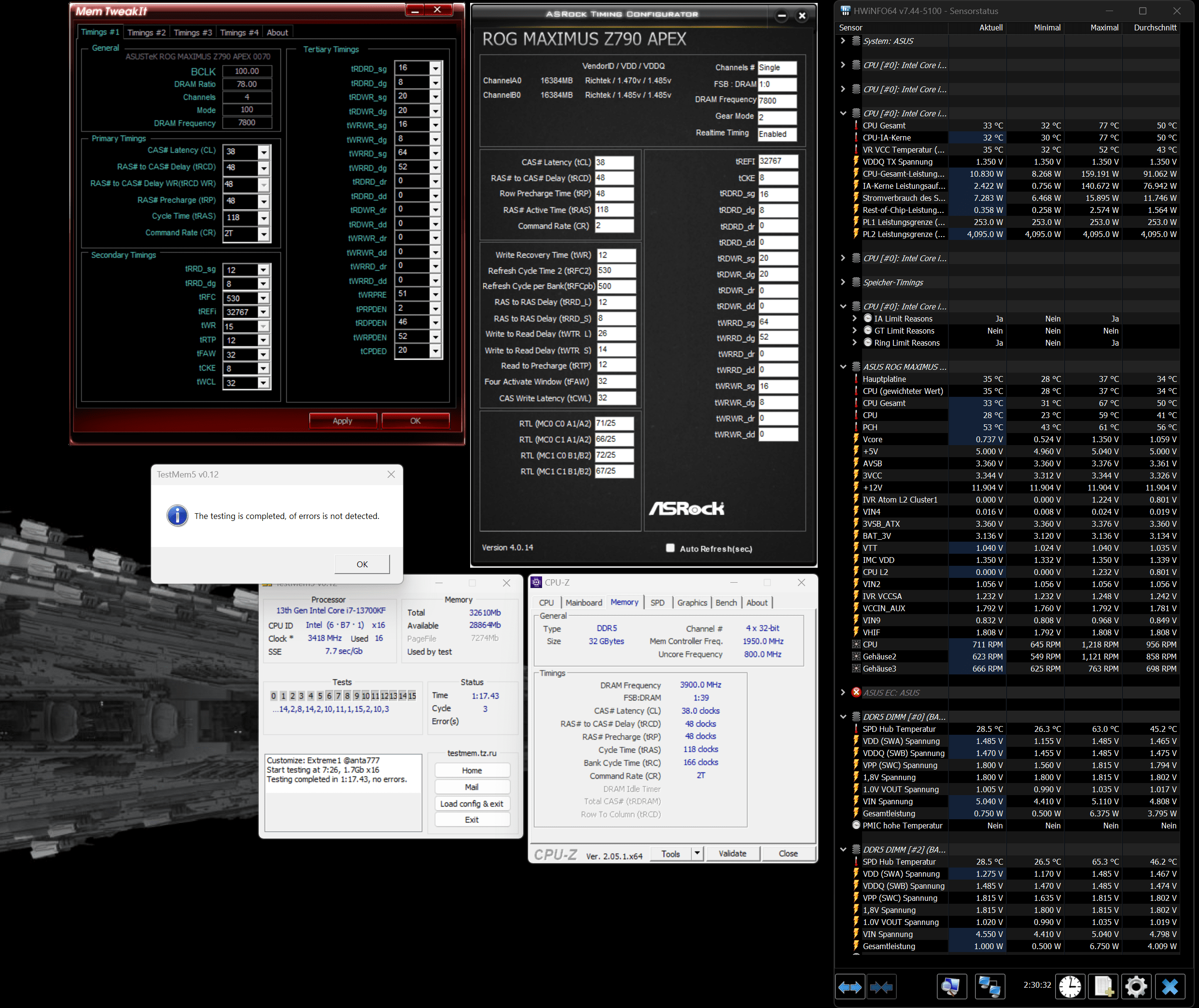Toggle TestMem5 test number 9 box
1199x1008 pixels.
pos(356,696)
